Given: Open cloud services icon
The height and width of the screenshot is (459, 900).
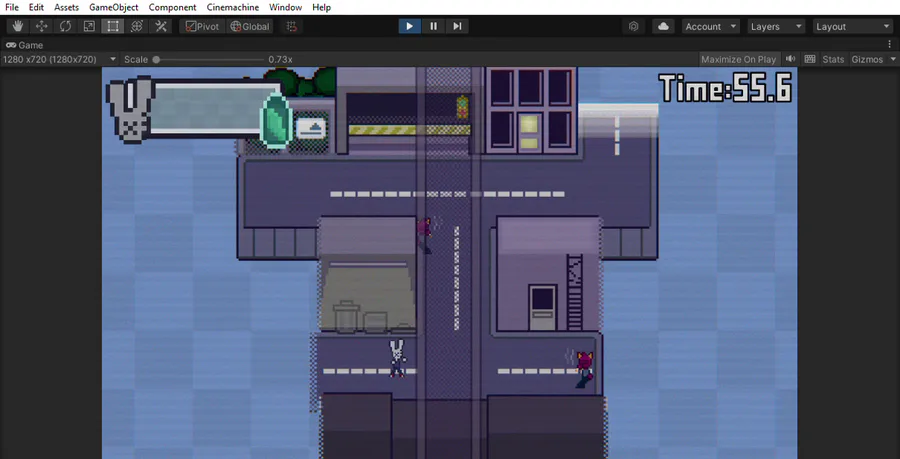Looking at the screenshot, I should coord(663,26).
